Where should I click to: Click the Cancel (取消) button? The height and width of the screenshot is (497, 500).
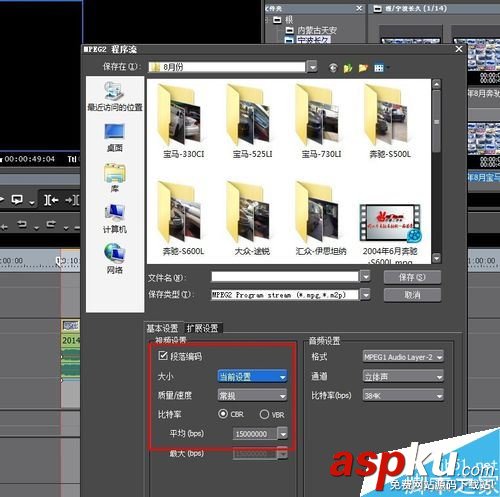(412, 295)
